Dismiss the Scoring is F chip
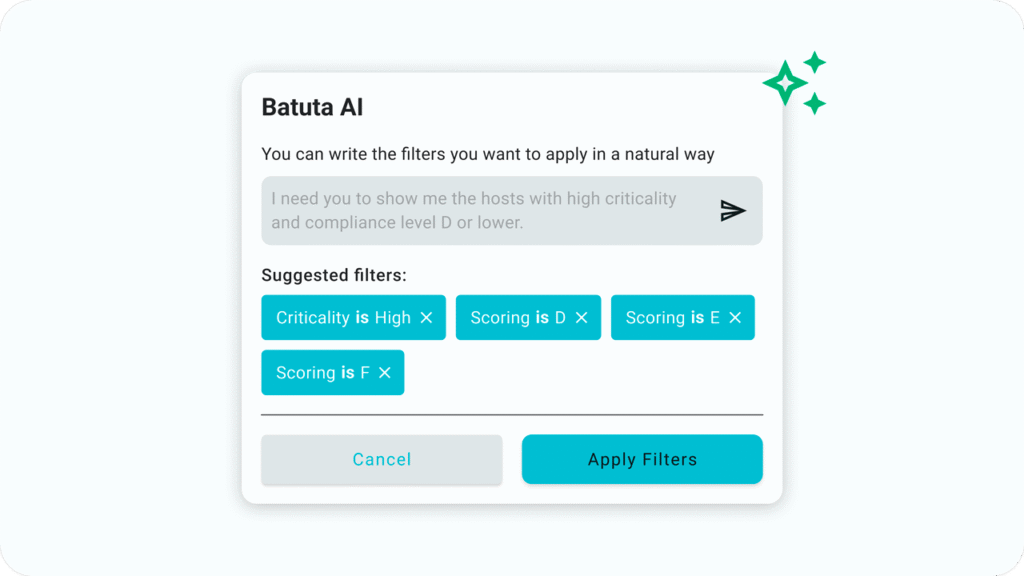This screenshot has width=1024, height=576. click(x=384, y=373)
